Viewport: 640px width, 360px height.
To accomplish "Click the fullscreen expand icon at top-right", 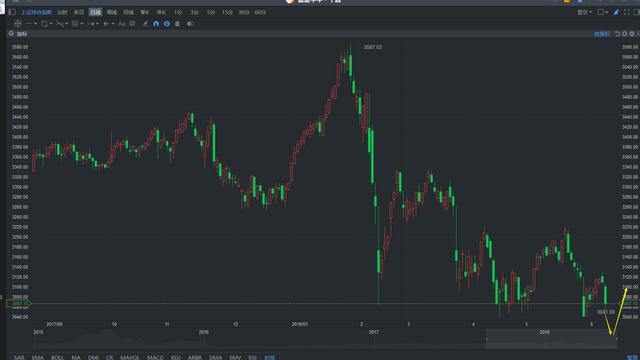I will [x=627, y=12].
